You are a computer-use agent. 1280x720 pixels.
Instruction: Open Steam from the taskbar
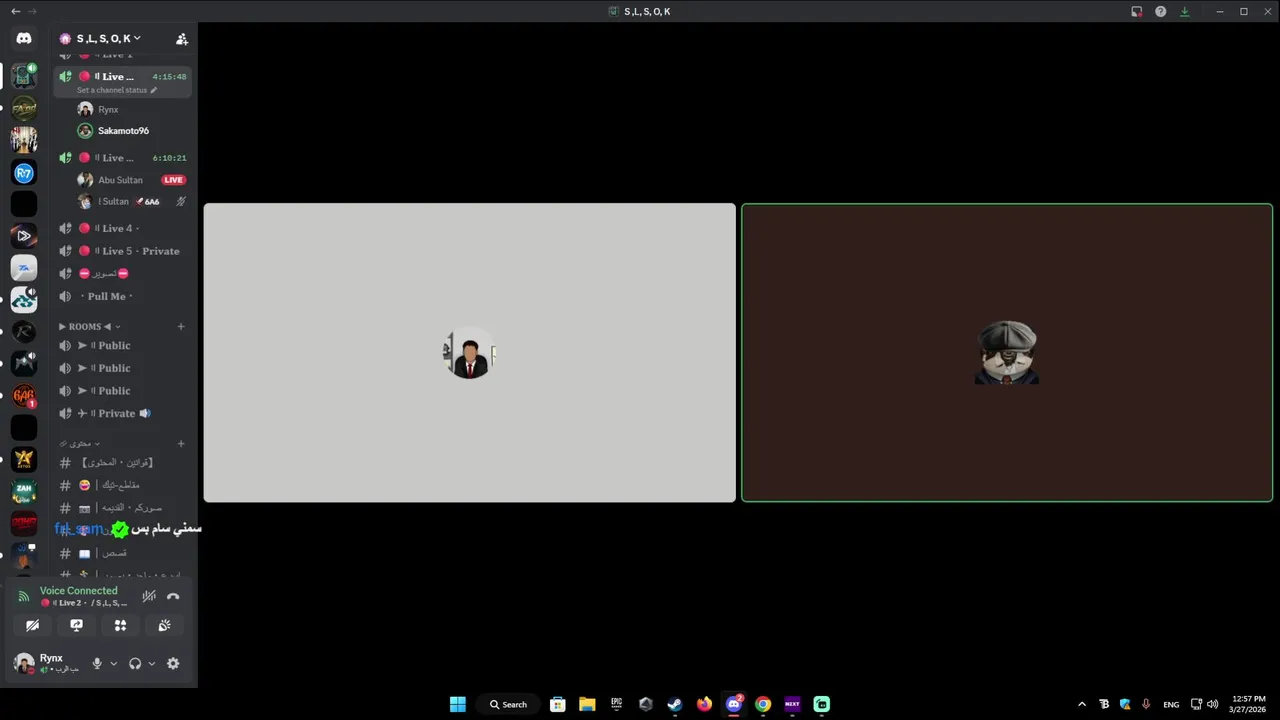click(x=675, y=704)
